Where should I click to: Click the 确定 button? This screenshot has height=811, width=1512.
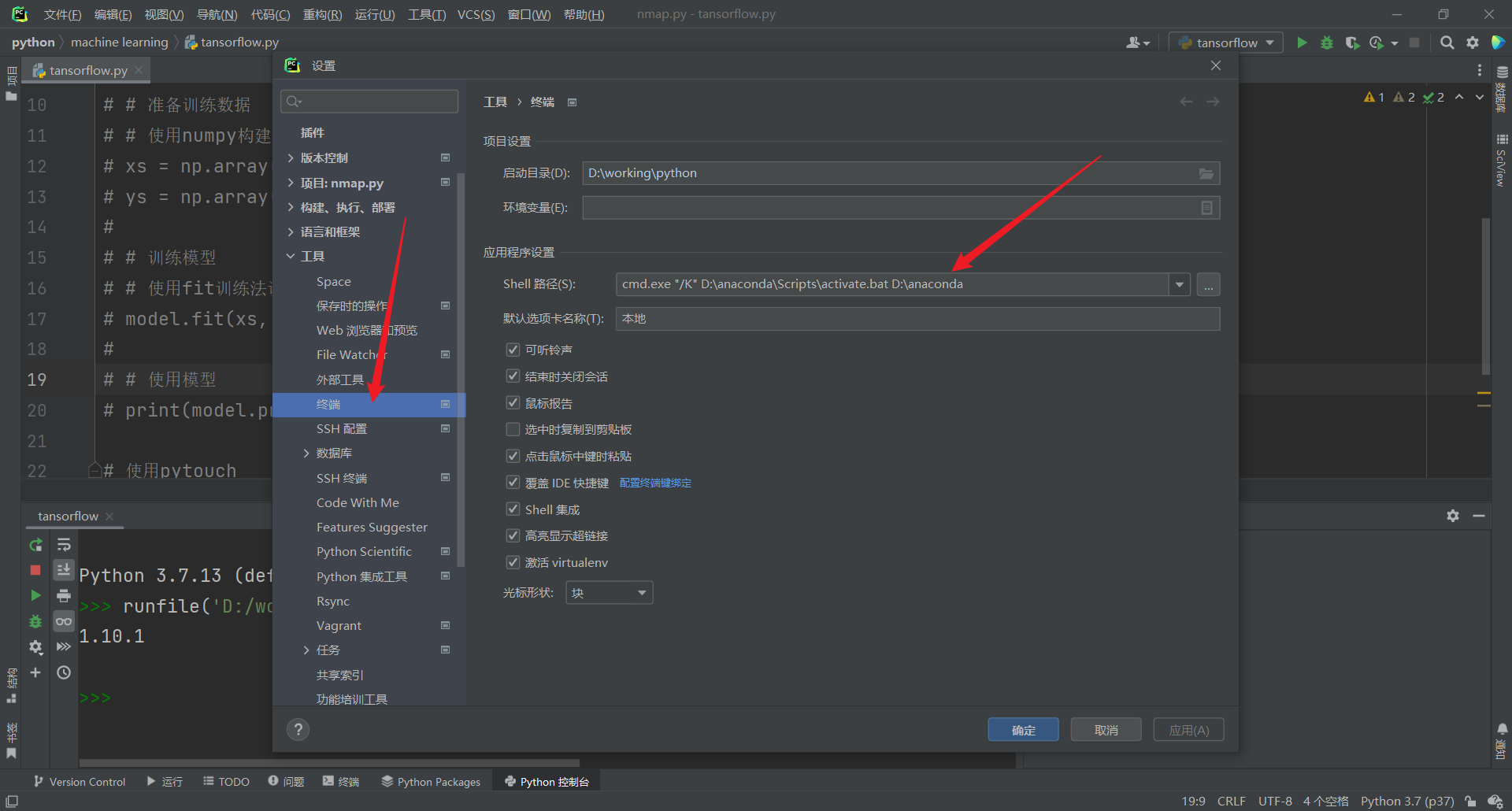[x=1023, y=730]
